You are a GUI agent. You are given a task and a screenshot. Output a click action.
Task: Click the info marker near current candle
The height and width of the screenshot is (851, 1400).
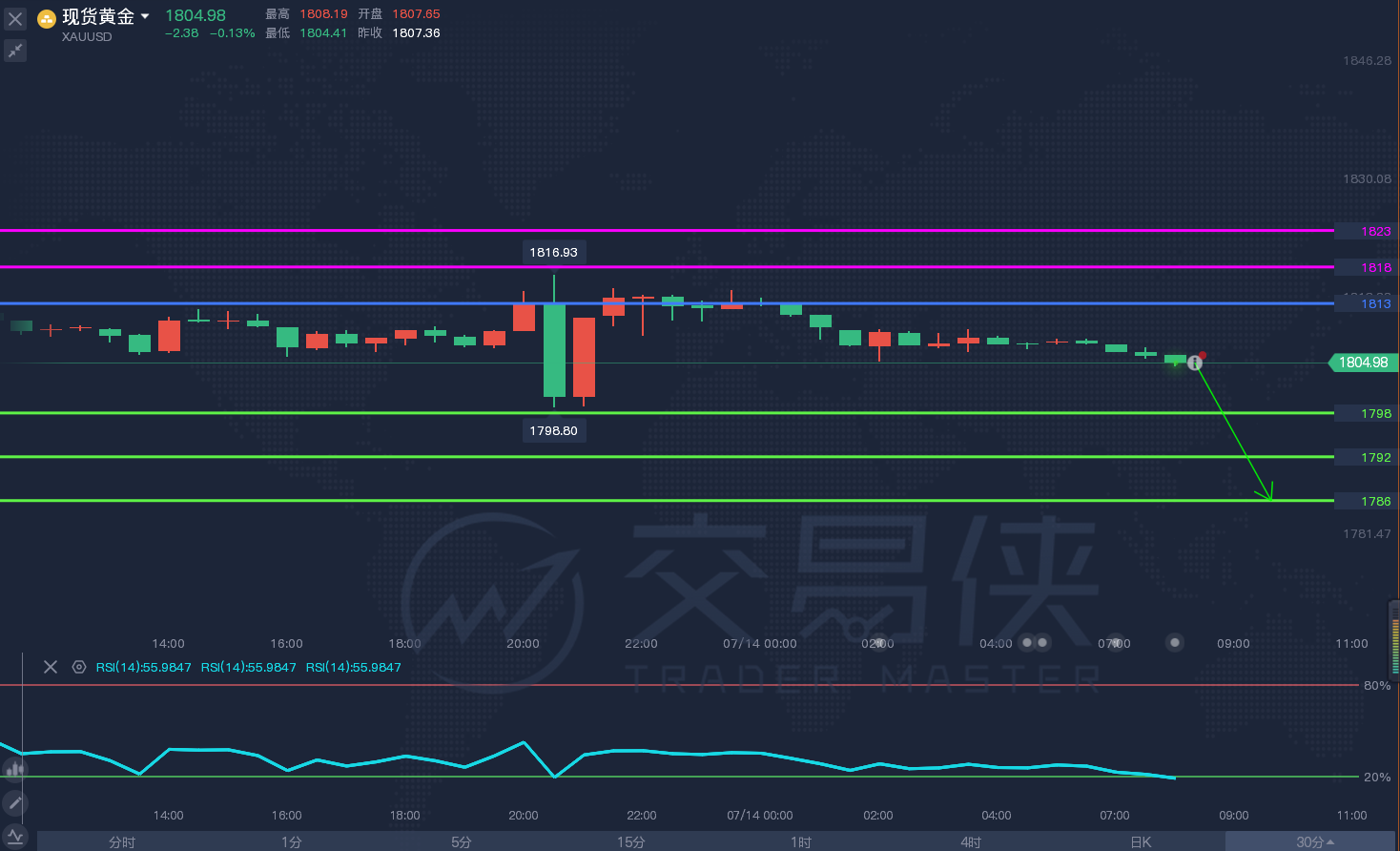tap(1195, 363)
